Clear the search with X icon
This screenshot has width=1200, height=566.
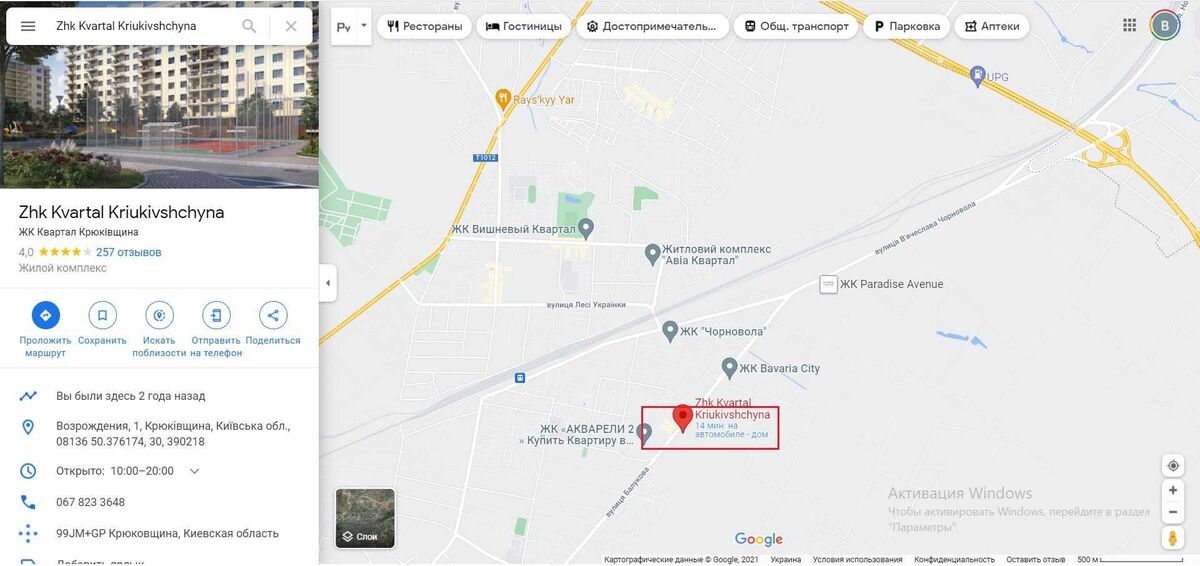(291, 26)
